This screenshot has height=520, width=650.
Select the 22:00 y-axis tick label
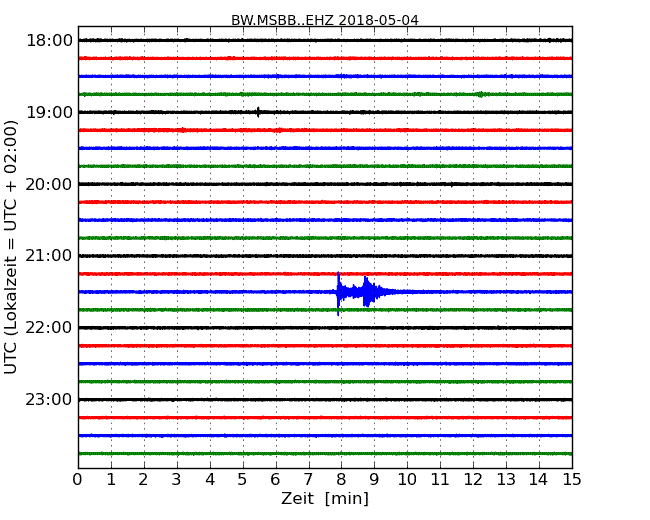tap(48, 328)
